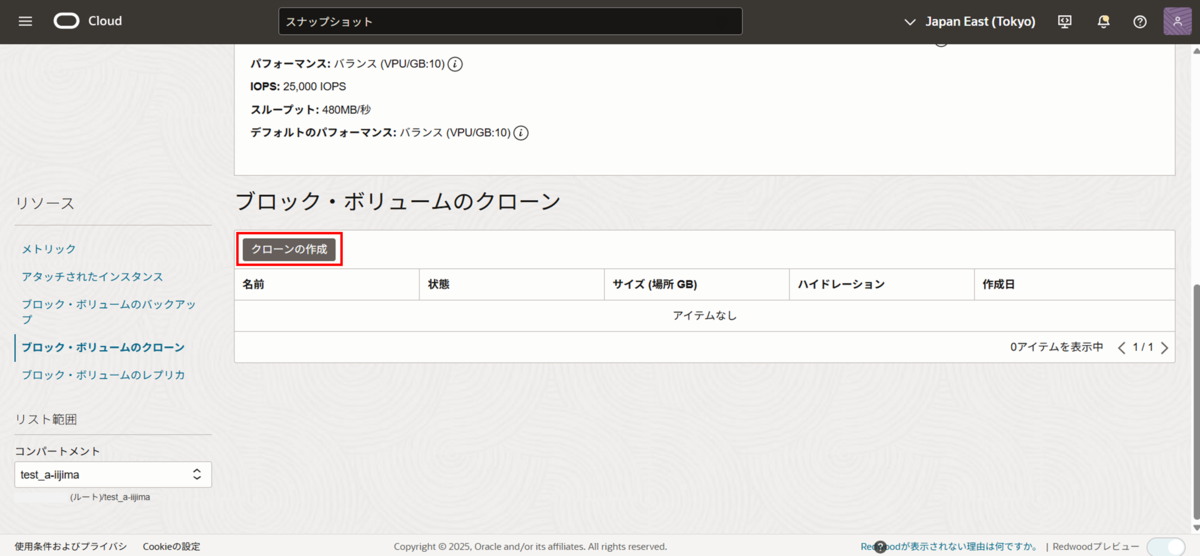
Task: Click the アイテムなし empty row text
Action: click(x=705, y=316)
